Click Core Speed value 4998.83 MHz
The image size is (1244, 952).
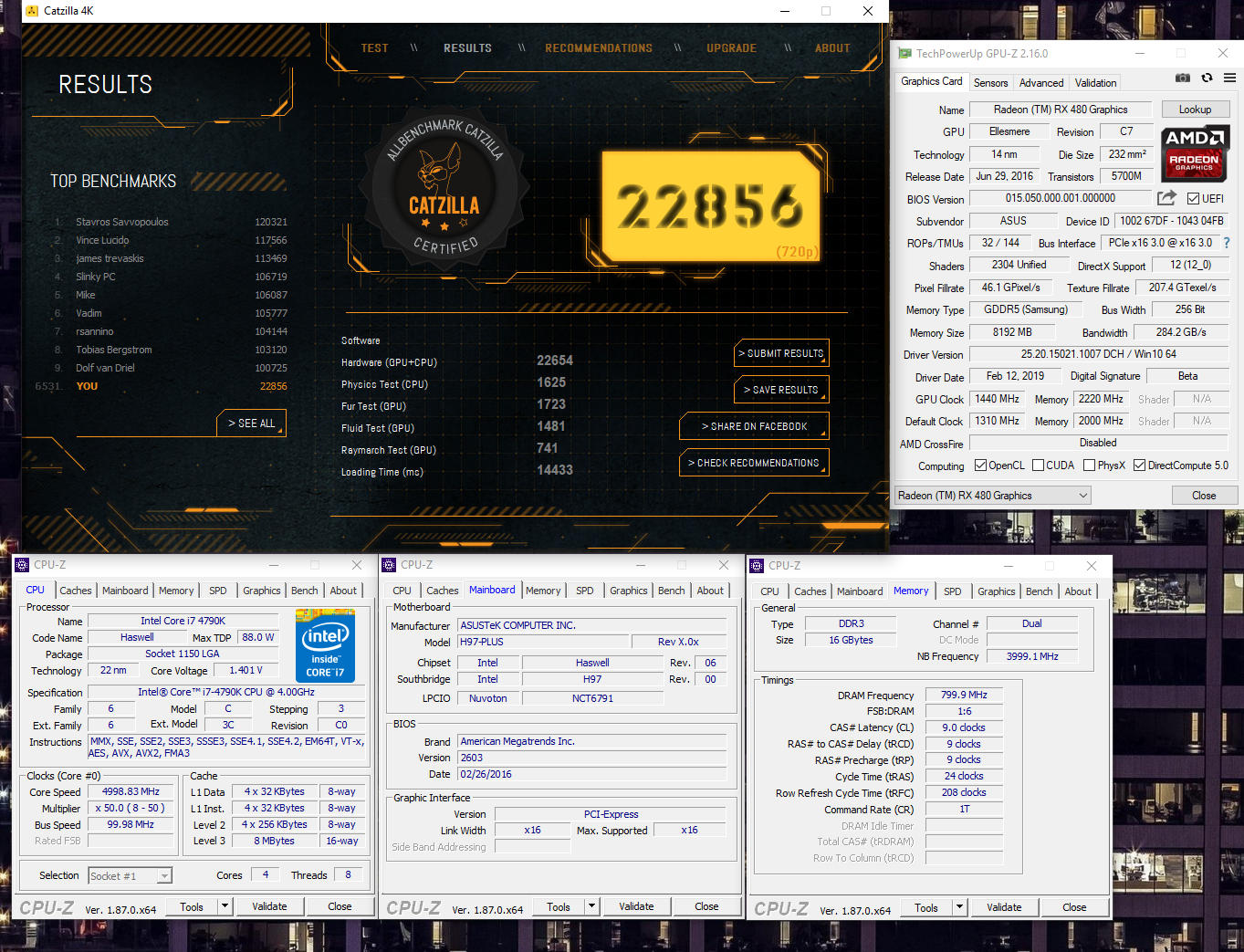131,791
